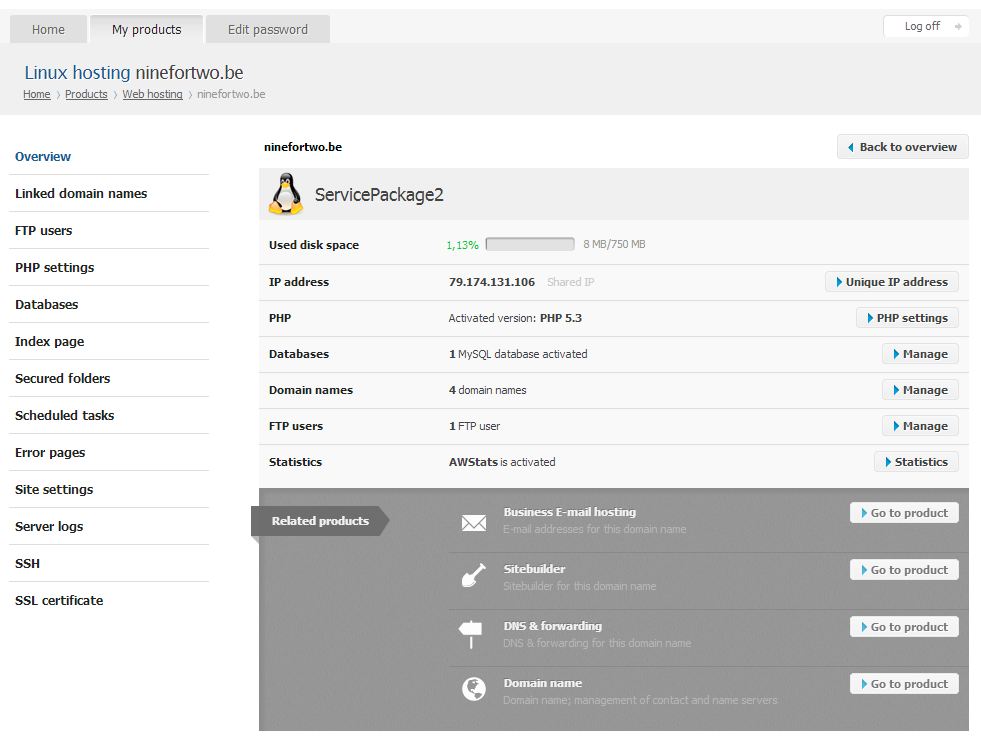Open the AWStats Statistics button
This screenshot has height=745, width=981.
pyautogui.click(x=916, y=462)
